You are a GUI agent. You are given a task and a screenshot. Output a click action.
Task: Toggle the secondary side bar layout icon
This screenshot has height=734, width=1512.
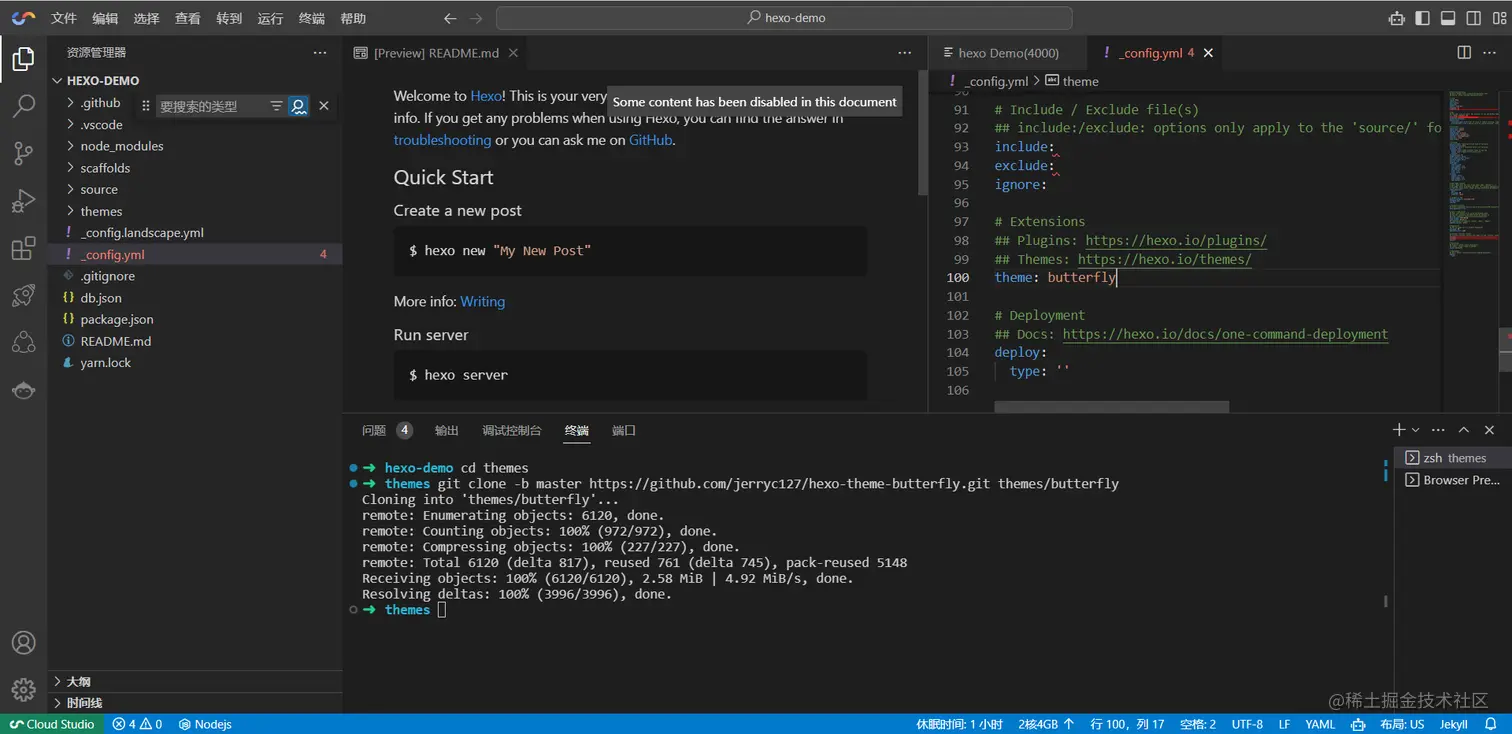coord(1474,18)
